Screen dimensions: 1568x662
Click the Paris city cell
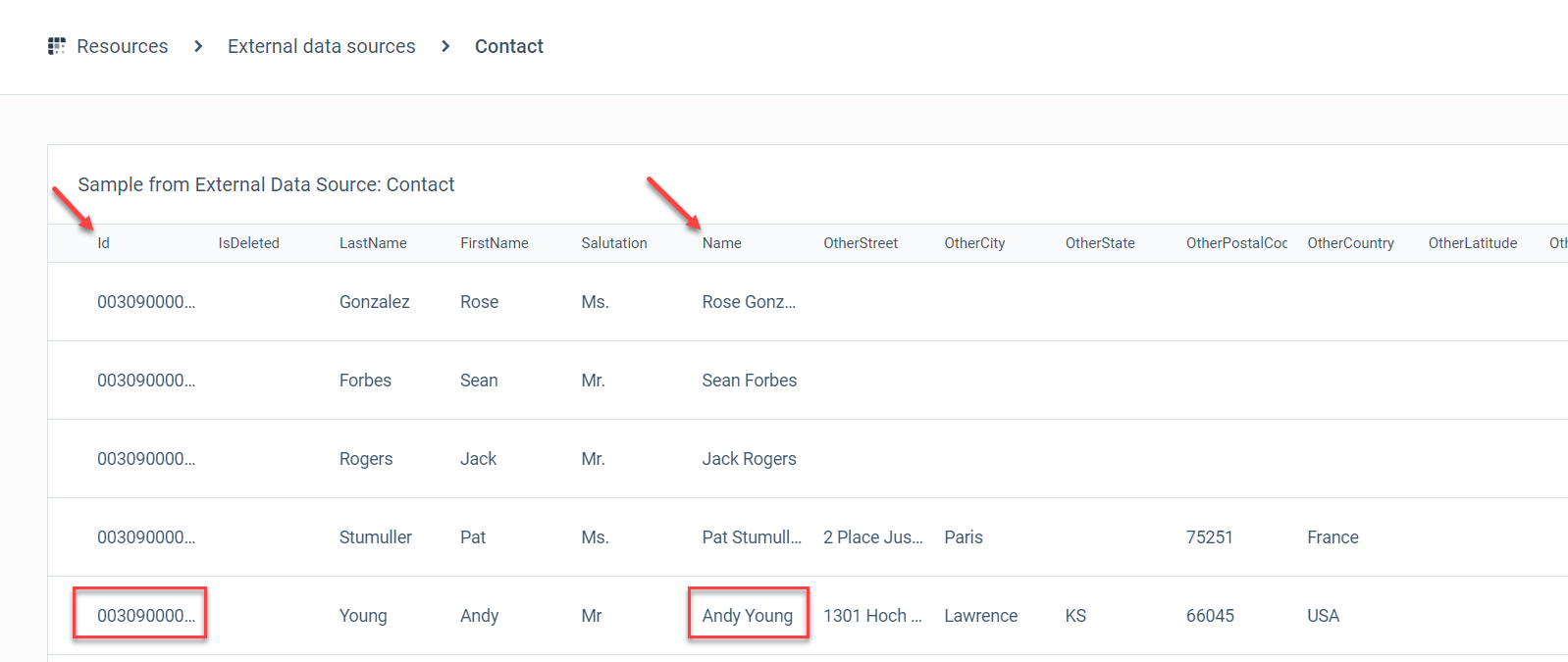pyautogui.click(x=964, y=537)
